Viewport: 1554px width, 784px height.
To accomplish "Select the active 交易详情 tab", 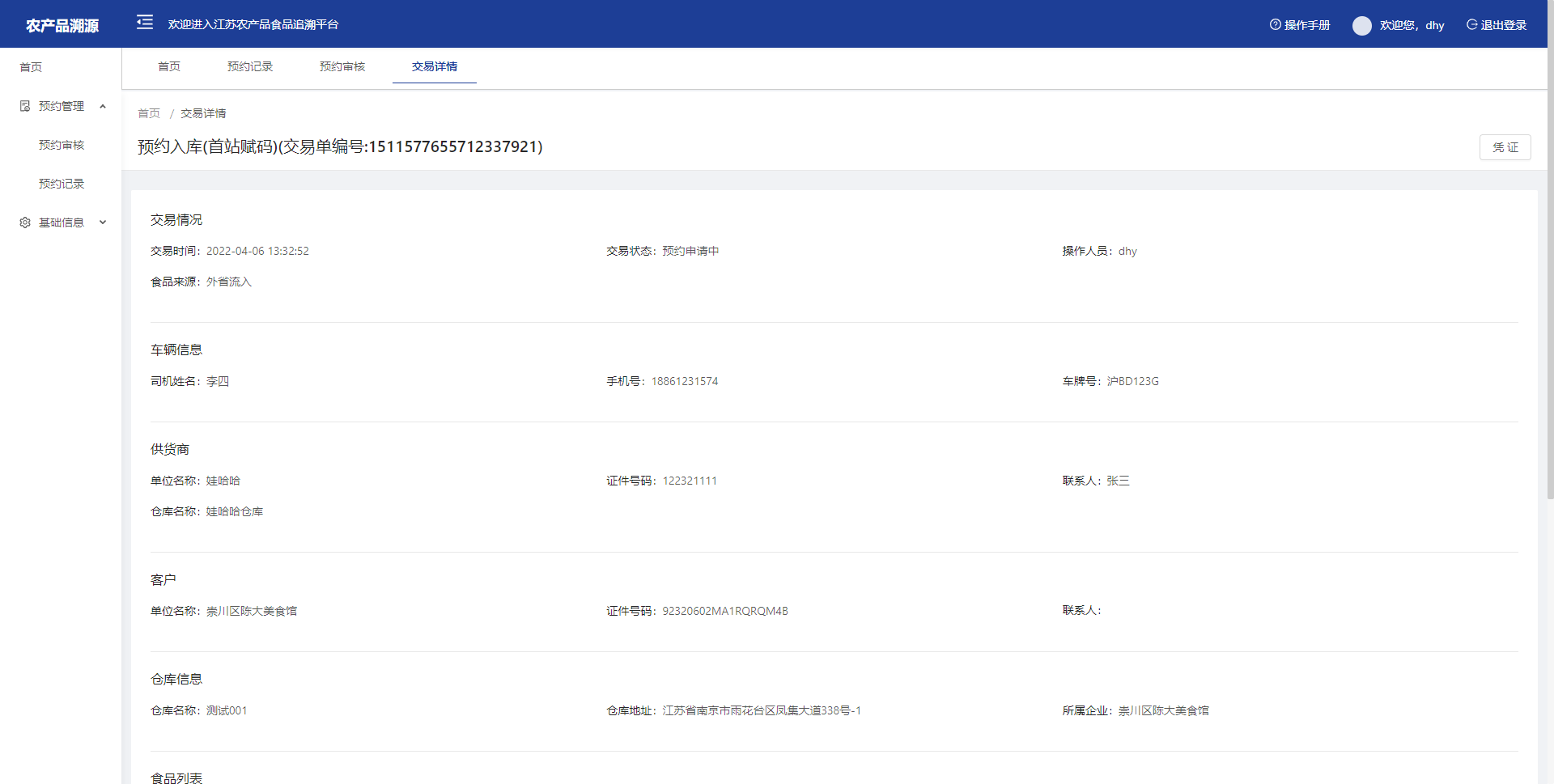I will [435, 66].
